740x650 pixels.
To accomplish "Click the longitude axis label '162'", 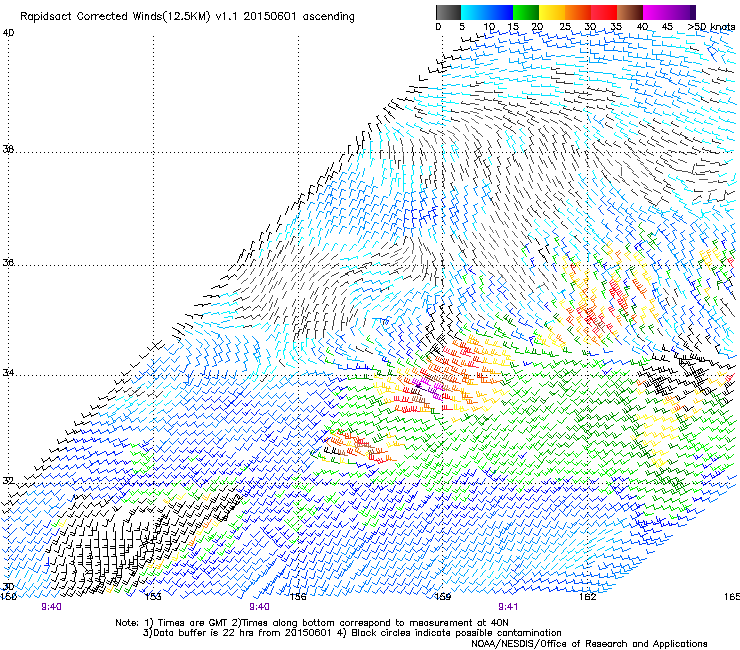I will pyautogui.click(x=588, y=597).
